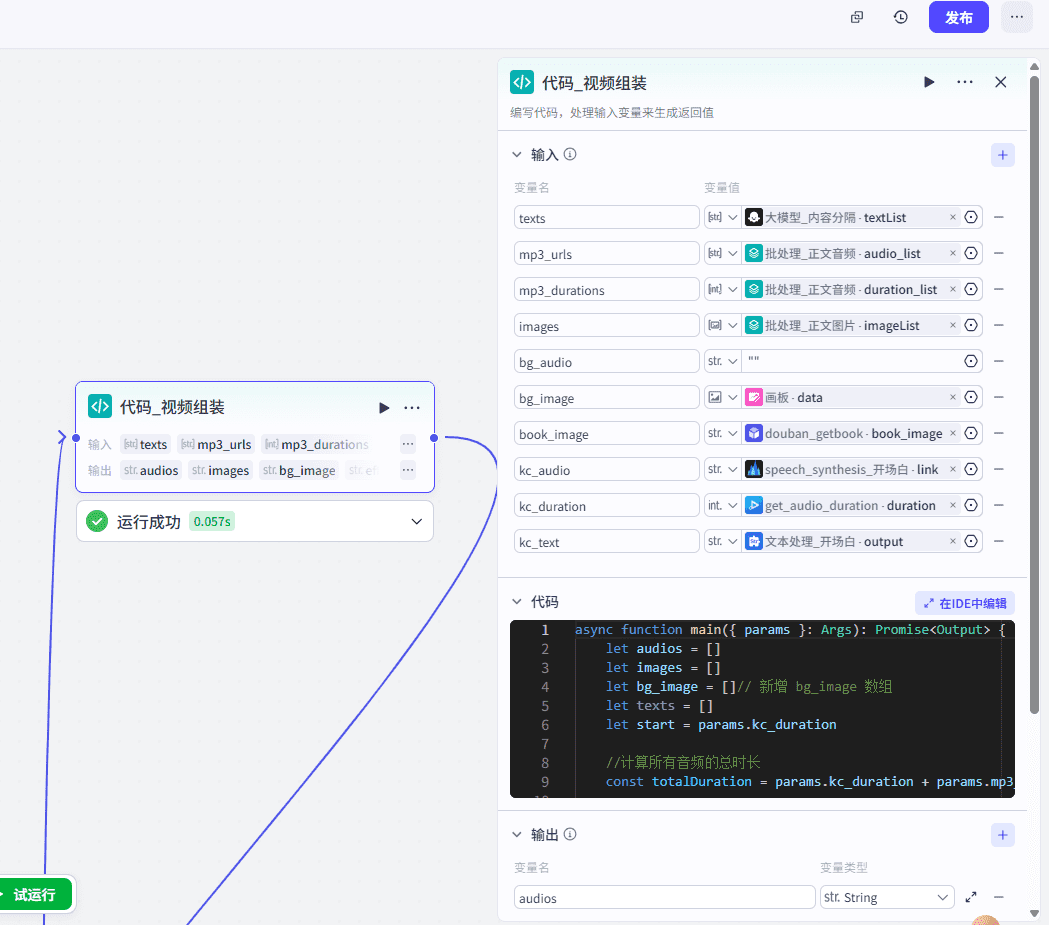Remove the texts input row
Image resolution: width=1049 pixels, height=925 pixels.
998,217
